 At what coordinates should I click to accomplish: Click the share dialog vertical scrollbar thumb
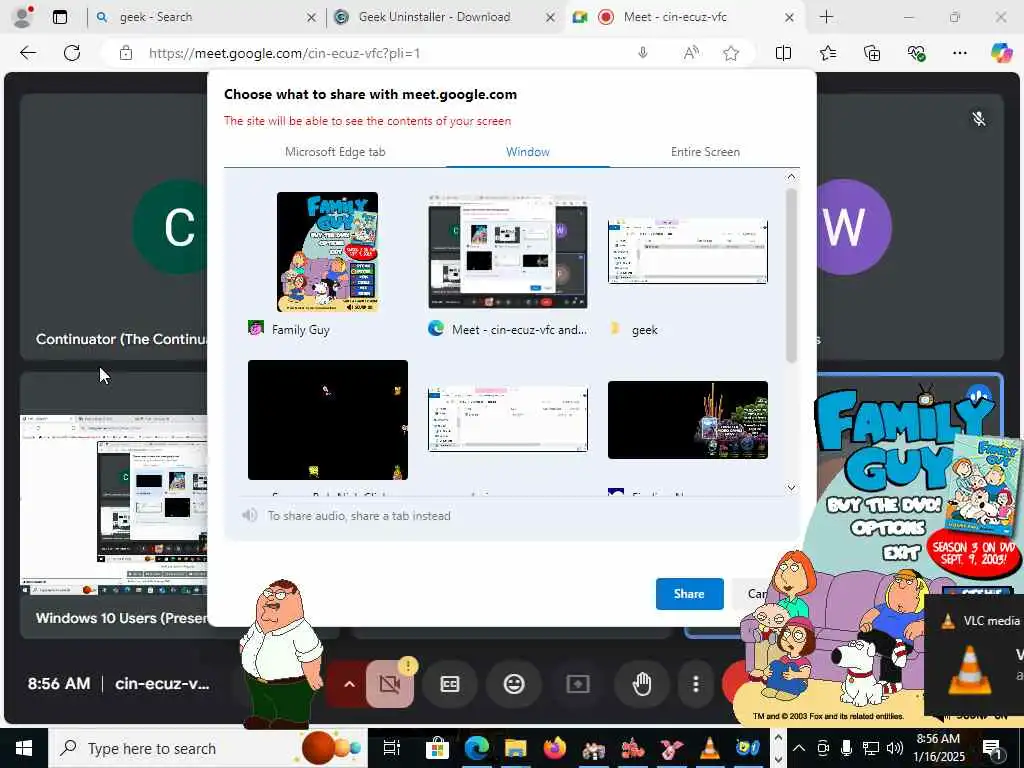791,276
